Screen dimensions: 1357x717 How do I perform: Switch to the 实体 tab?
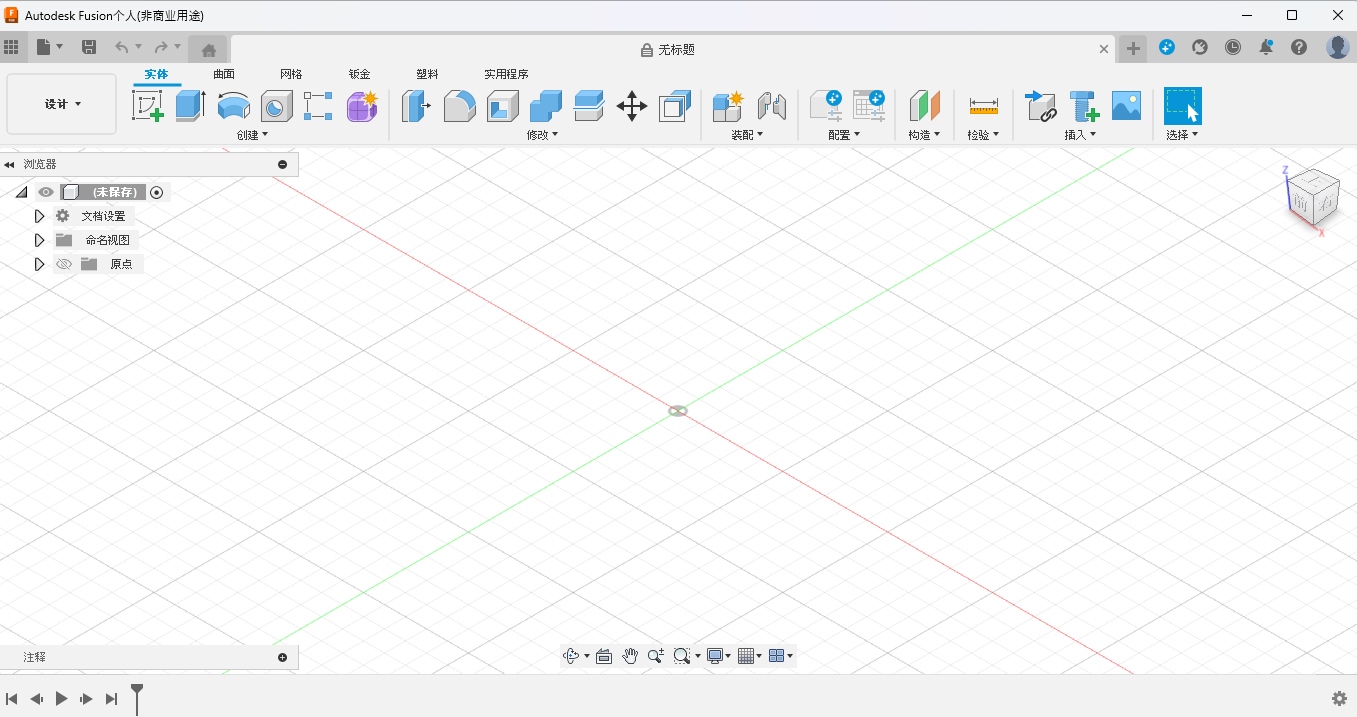click(x=156, y=74)
